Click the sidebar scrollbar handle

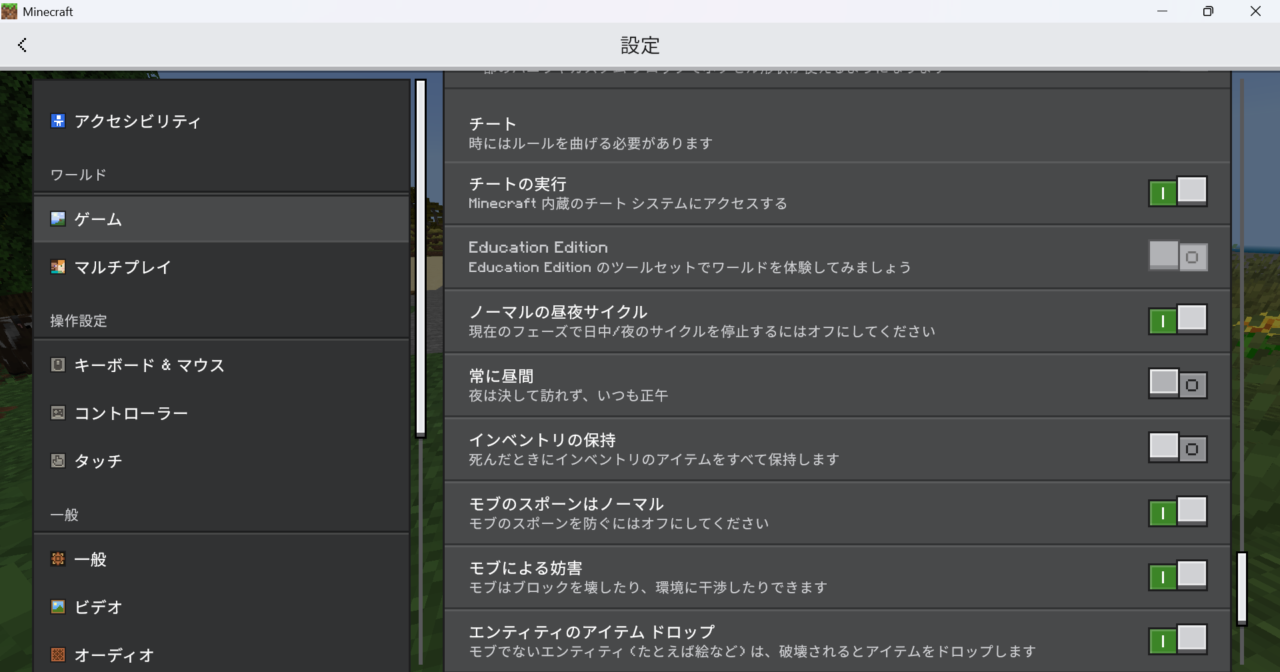[x=421, y=258]
